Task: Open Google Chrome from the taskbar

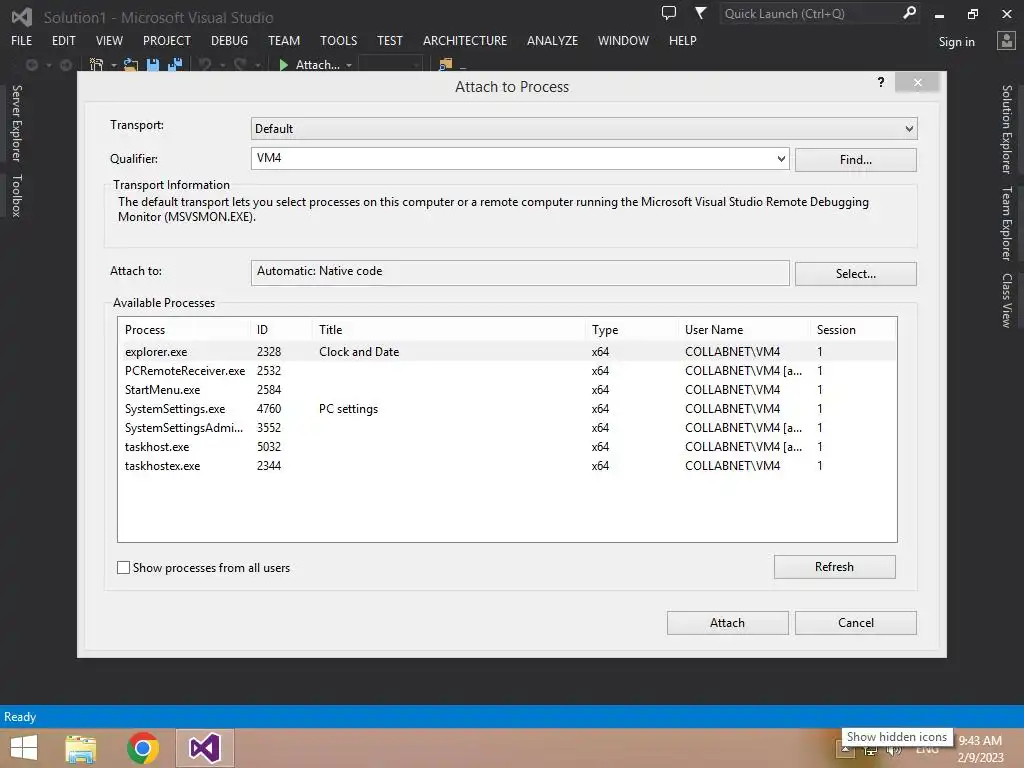Action: (x=143, y=748)
